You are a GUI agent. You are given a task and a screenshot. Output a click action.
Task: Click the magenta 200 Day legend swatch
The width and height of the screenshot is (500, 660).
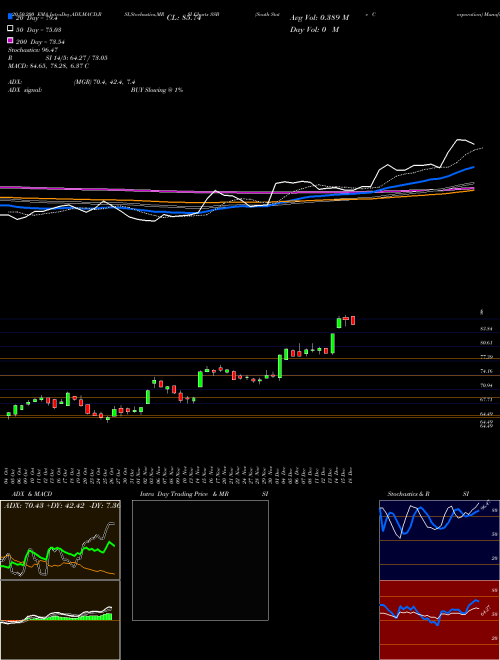[x=10, y=41]
